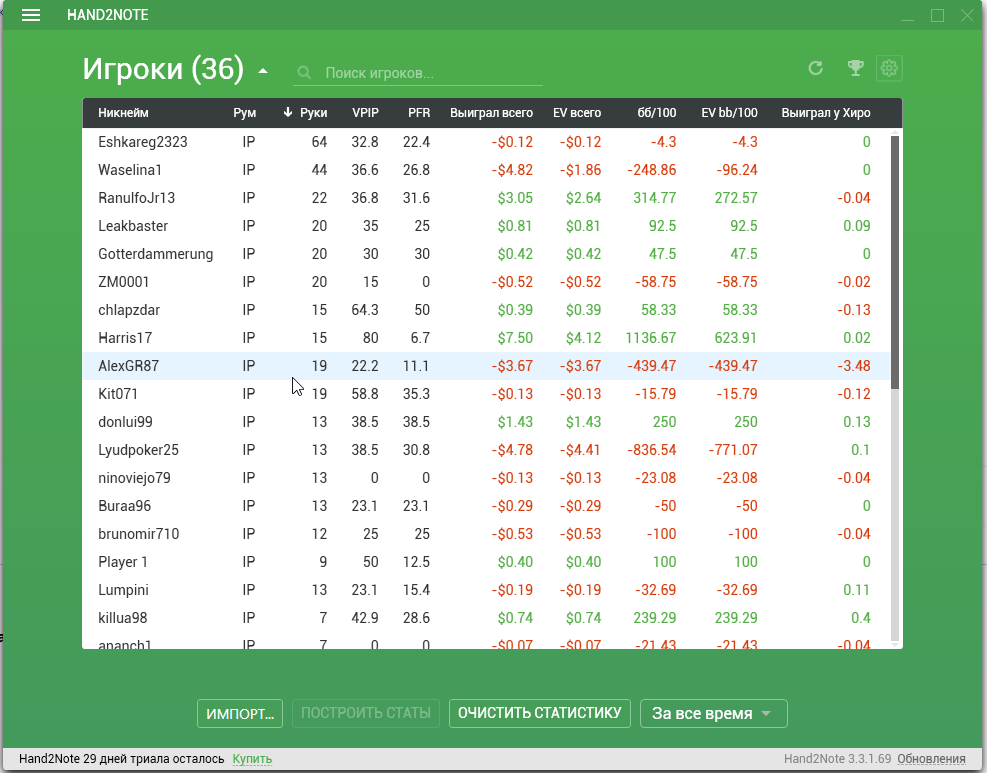The image size is (987, 773).
Task: Sort by Никнейм column header
Action: (x=123, y=113)
